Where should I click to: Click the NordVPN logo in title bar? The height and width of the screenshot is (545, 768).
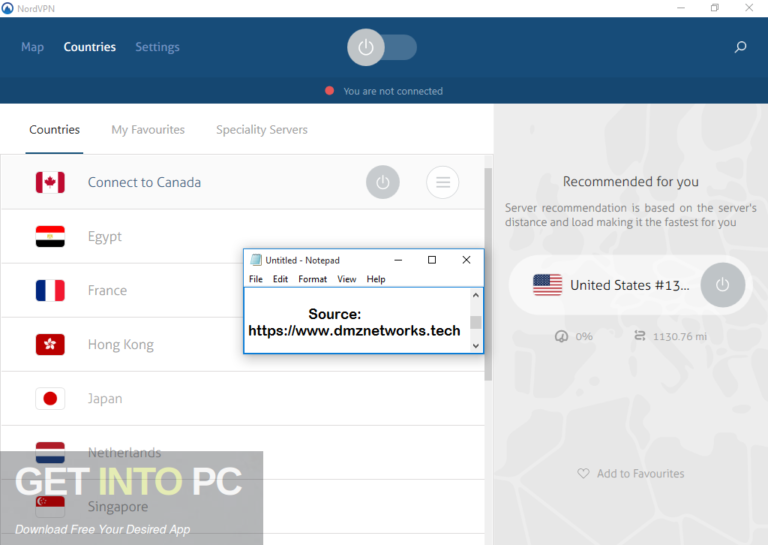pos(7,8)
